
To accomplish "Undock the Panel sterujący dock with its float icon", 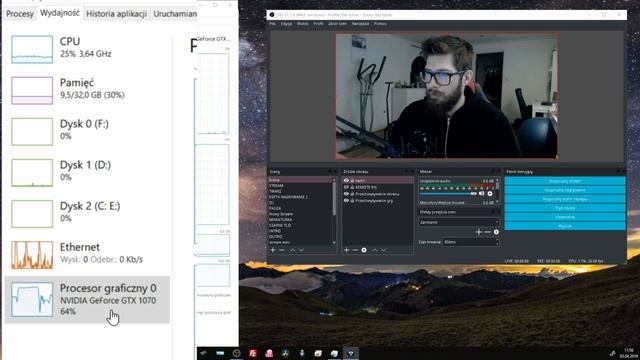I will click(x=618, y=171).
